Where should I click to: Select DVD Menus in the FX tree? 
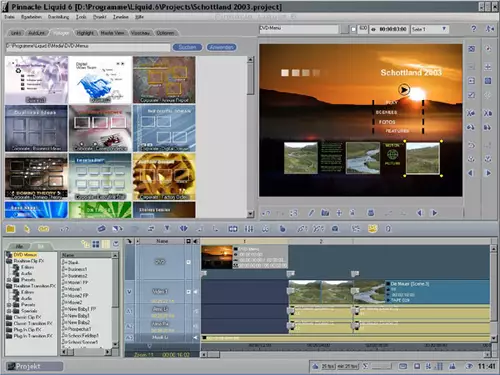click(25, 255)
